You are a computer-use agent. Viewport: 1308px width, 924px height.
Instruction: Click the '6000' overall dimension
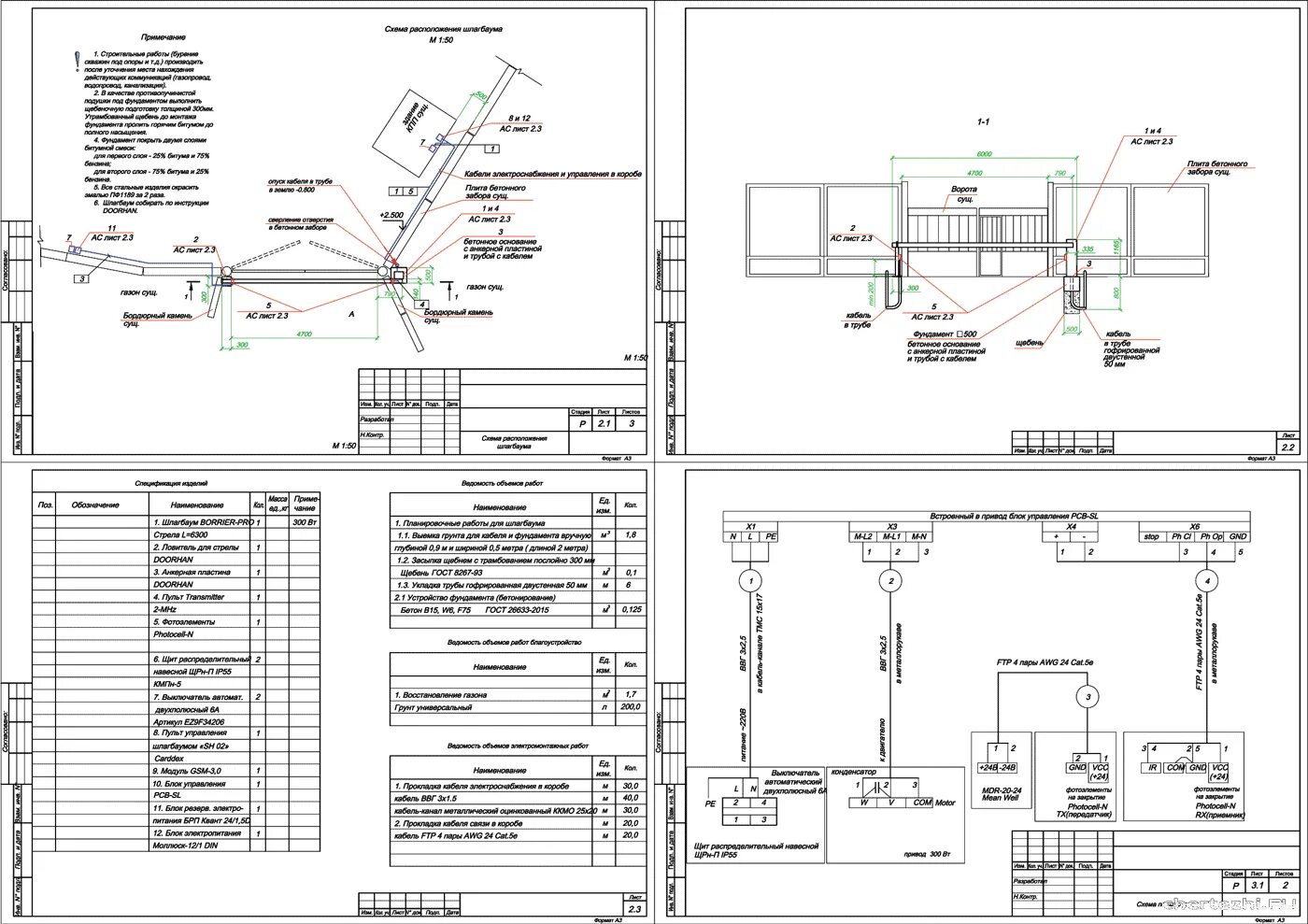click(984, 154)
